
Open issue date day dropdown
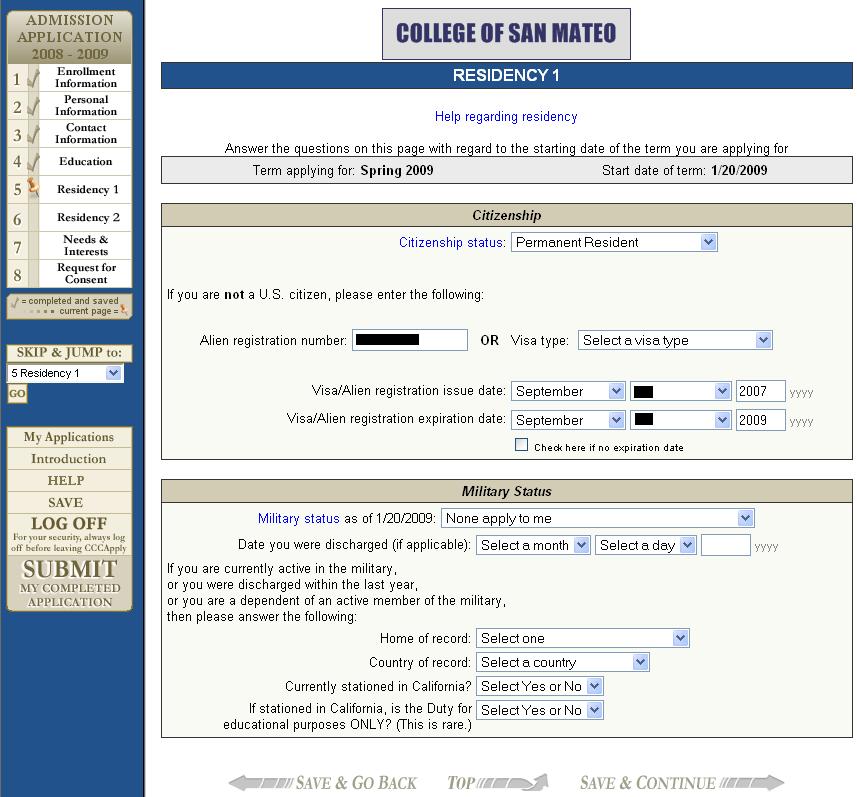click(x=680, y=391)
